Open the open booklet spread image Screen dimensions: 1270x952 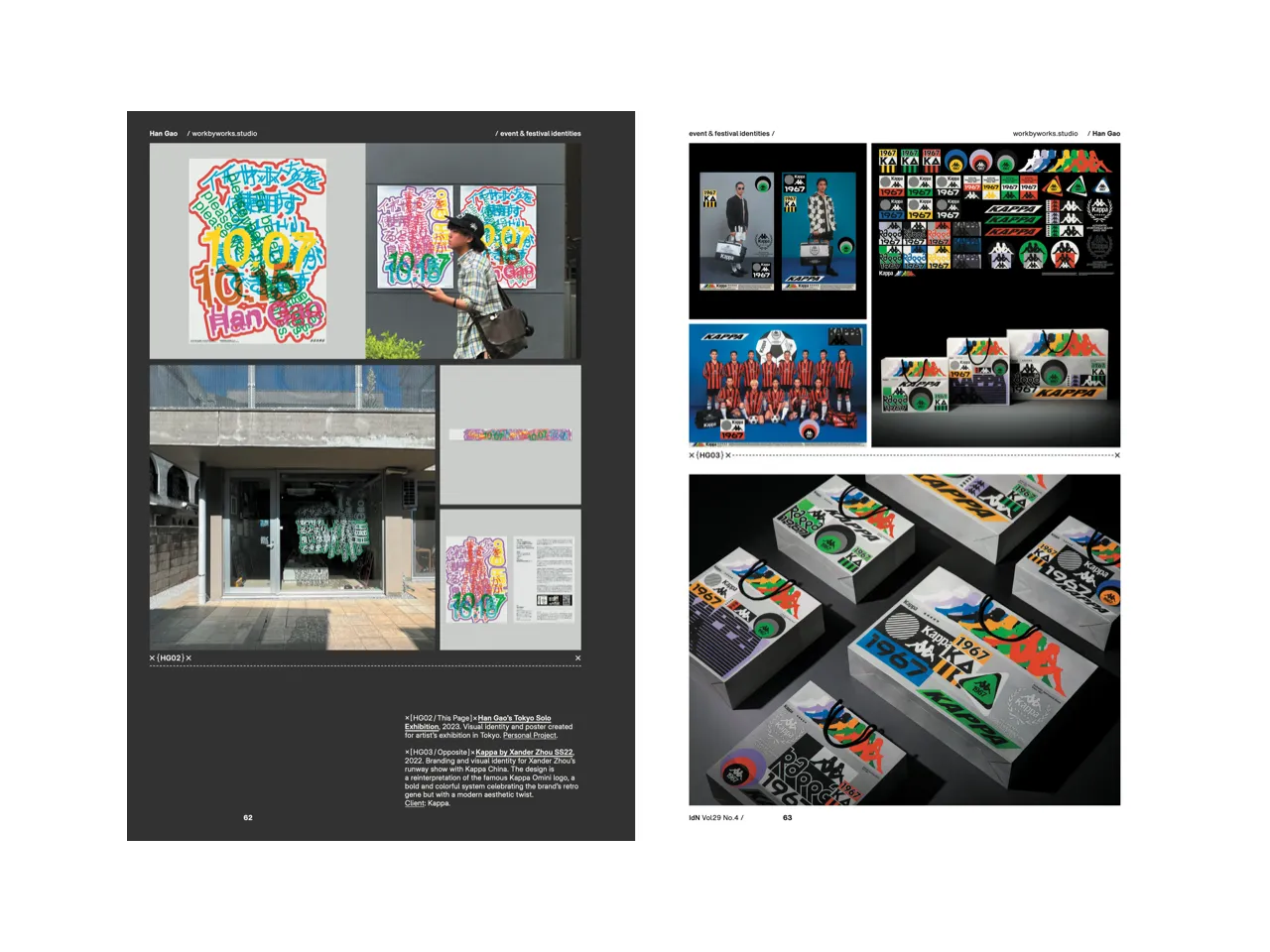point(511,580)
